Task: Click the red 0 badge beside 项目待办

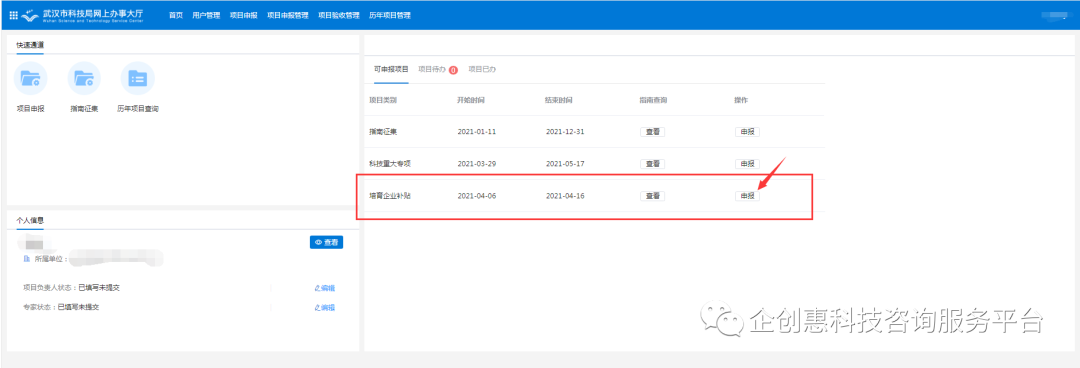Action: point(453,70)
